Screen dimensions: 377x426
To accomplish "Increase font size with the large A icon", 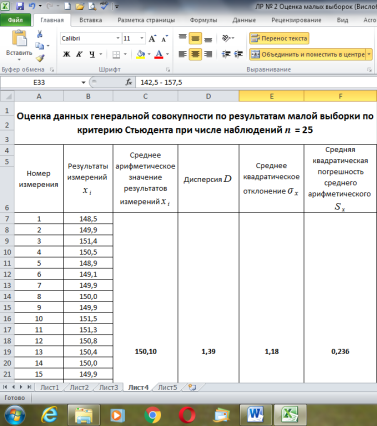I will coord(152,39).
